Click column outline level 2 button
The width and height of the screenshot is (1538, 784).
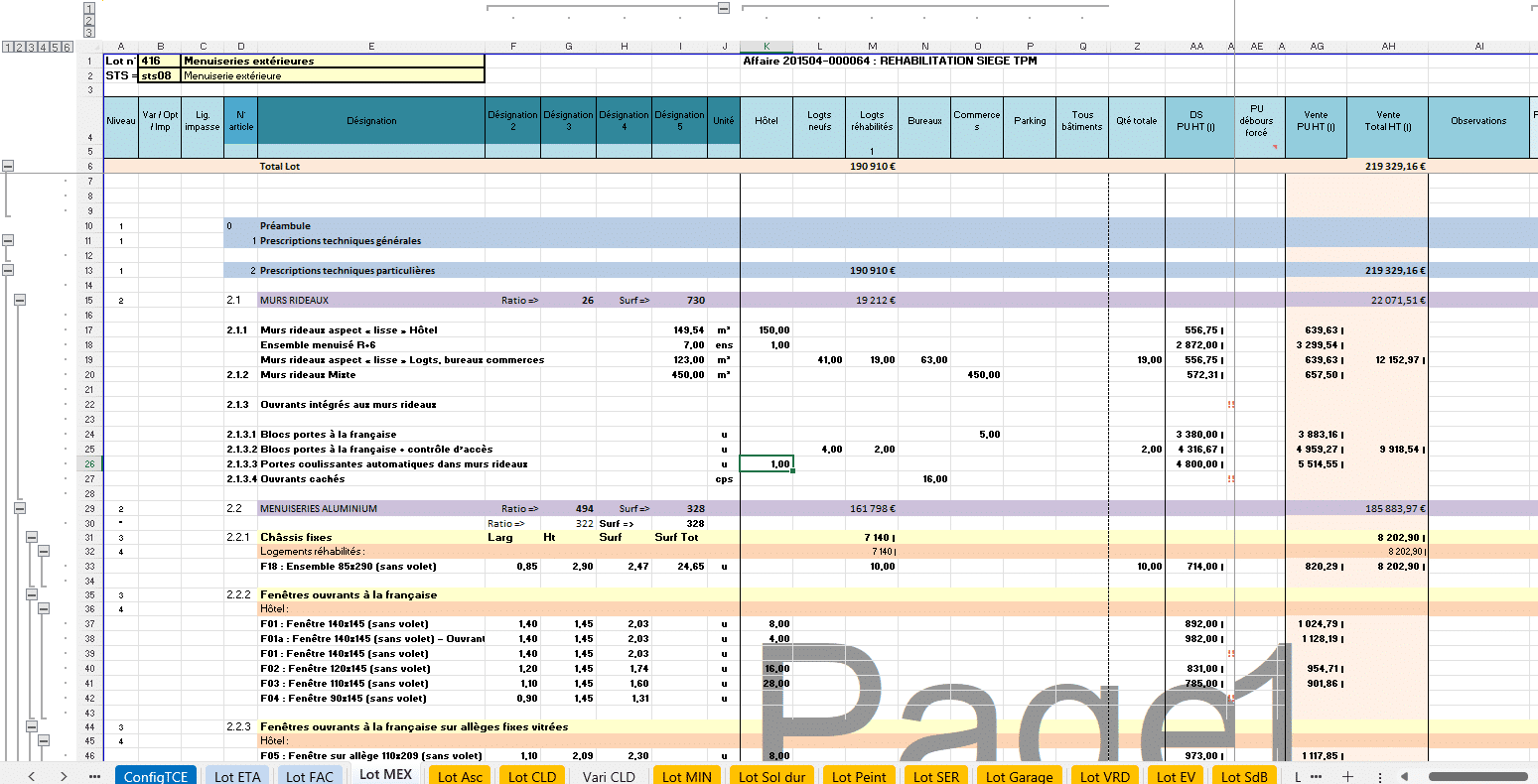(89, 20)
